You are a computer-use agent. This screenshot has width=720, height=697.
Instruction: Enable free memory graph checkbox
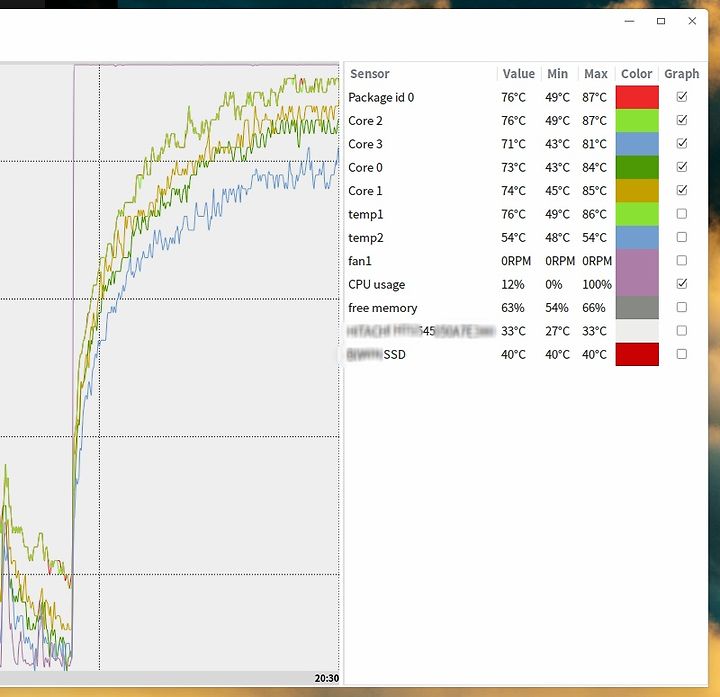point(681,307)
